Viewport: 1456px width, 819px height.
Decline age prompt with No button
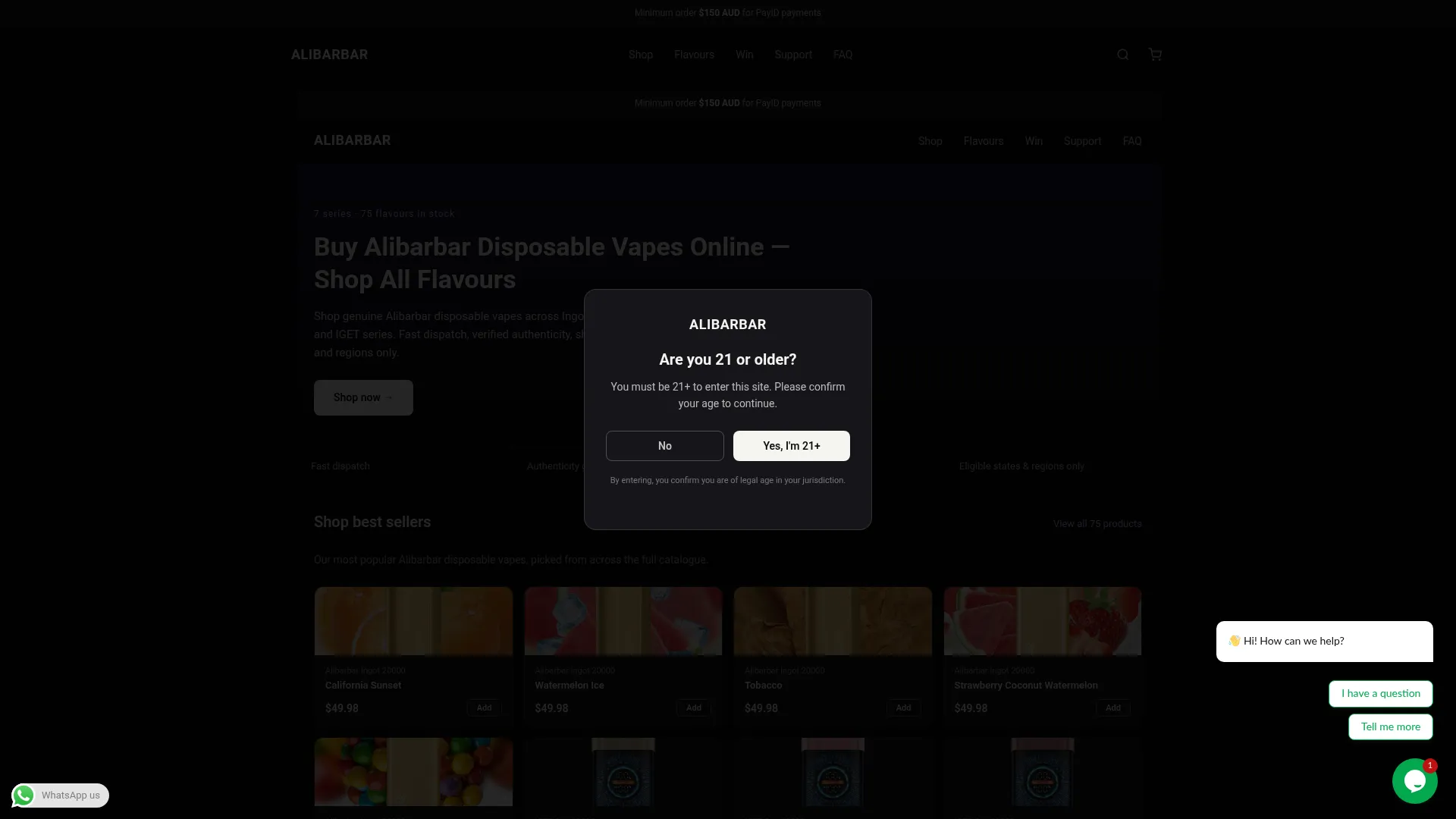pyautogui.click(x=665, y=446)
